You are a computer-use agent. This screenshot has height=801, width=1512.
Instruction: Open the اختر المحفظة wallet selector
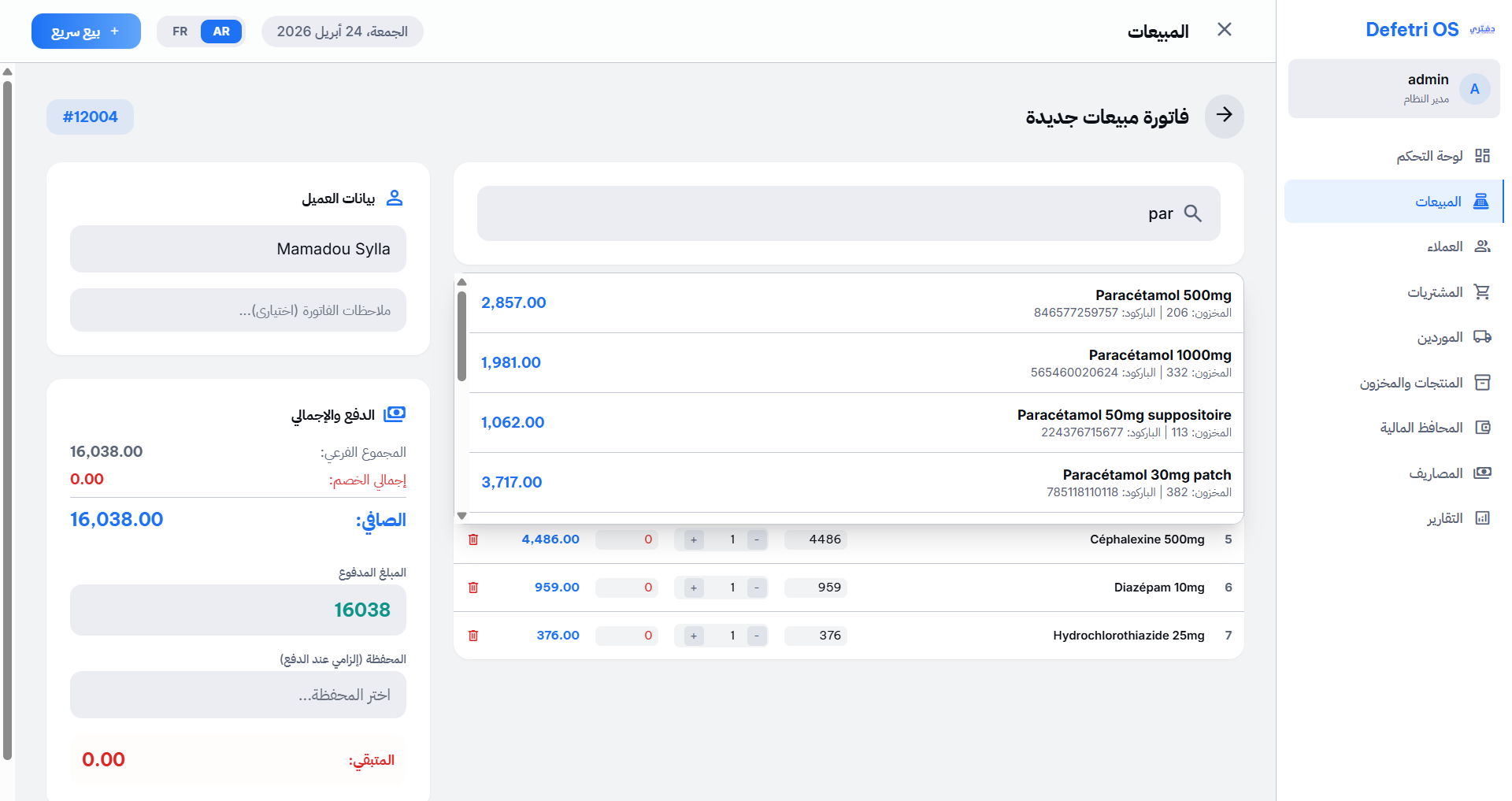coord(238,695)
